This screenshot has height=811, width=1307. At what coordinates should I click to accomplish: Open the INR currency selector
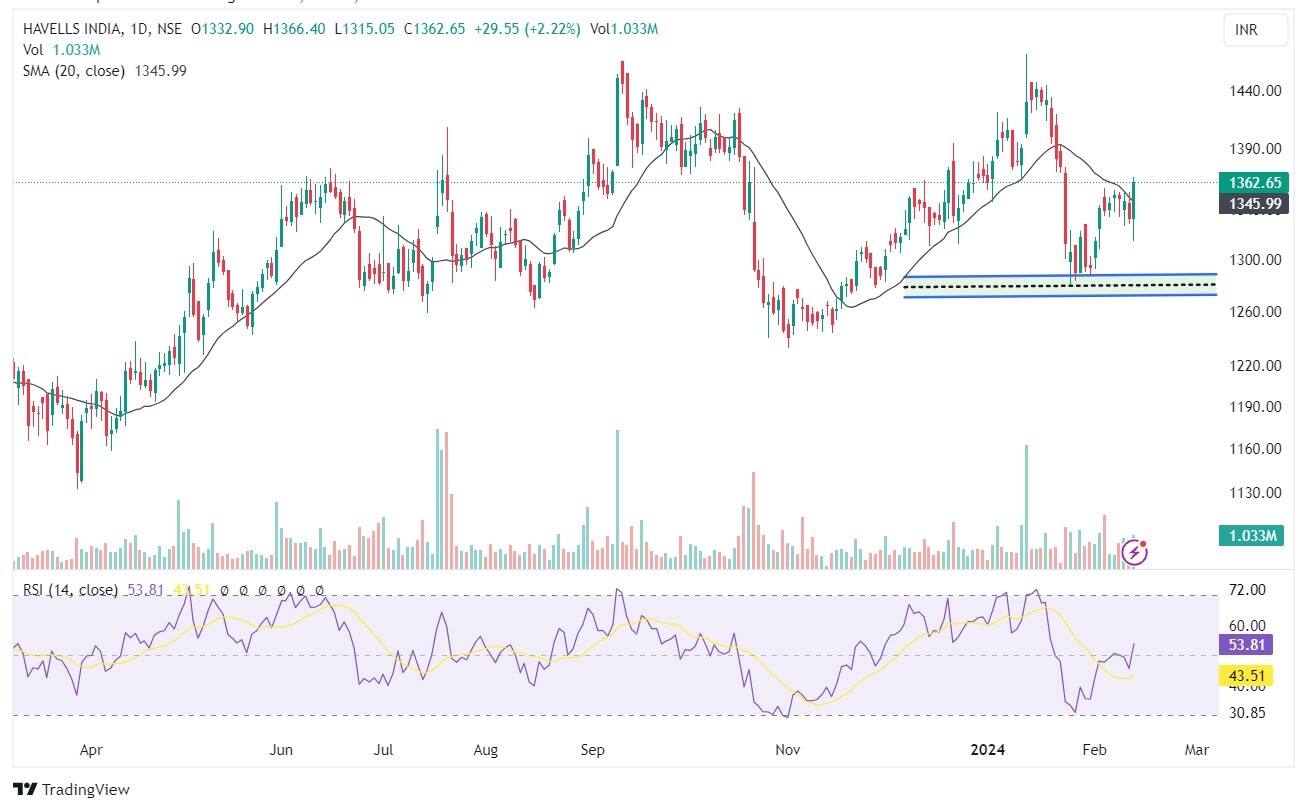coord(1246,30)
